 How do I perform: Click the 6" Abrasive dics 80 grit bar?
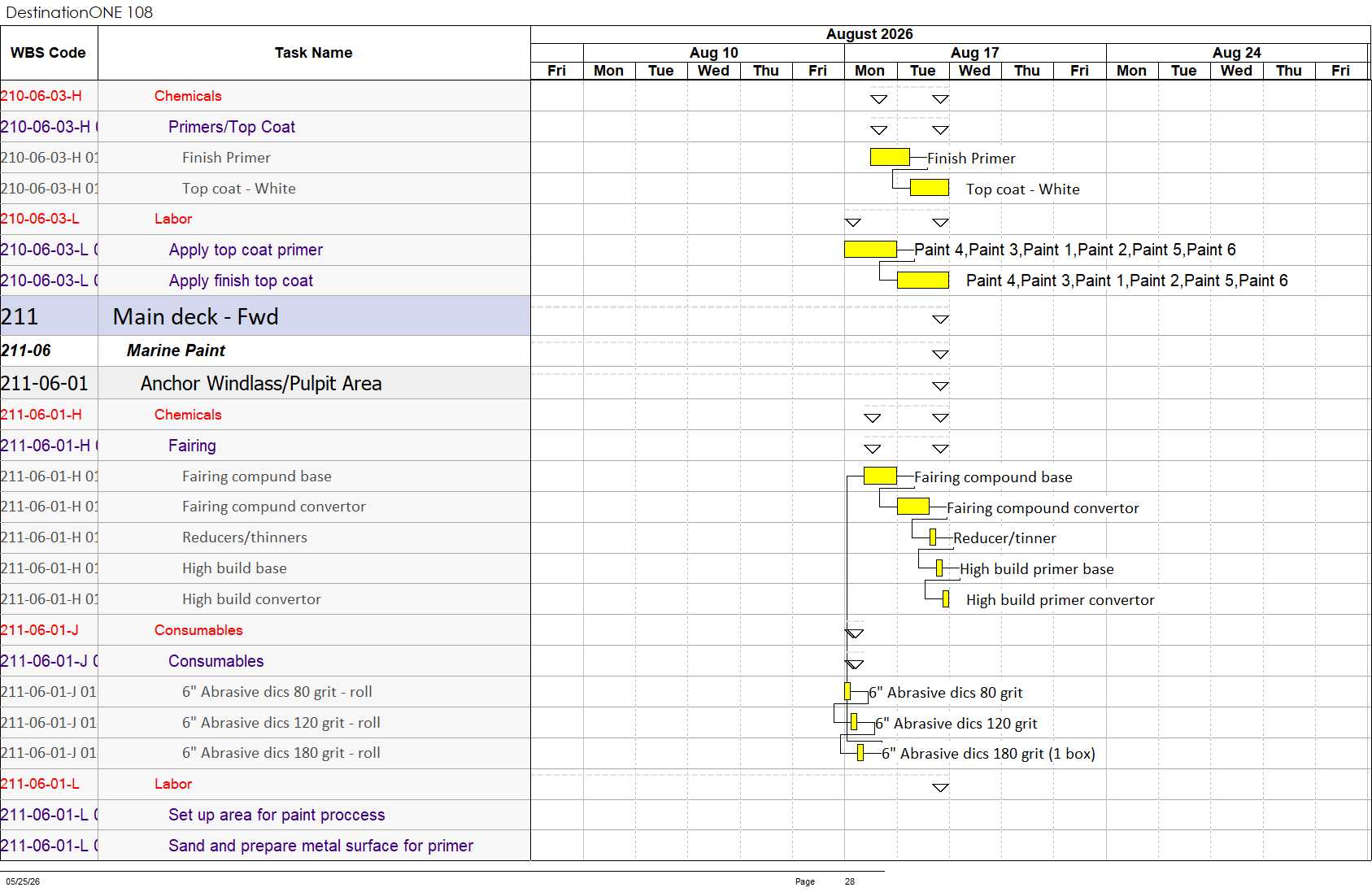(847, 691)
